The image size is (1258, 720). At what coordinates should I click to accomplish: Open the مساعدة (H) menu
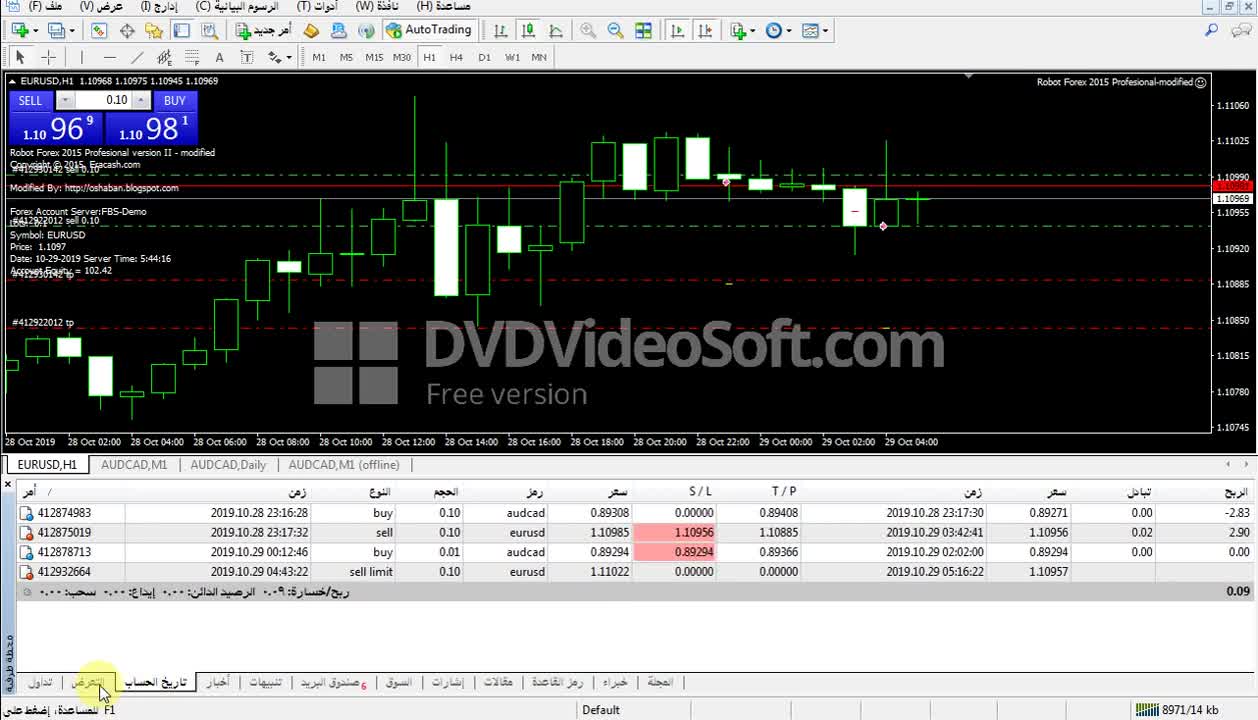(x=443, y=6)
